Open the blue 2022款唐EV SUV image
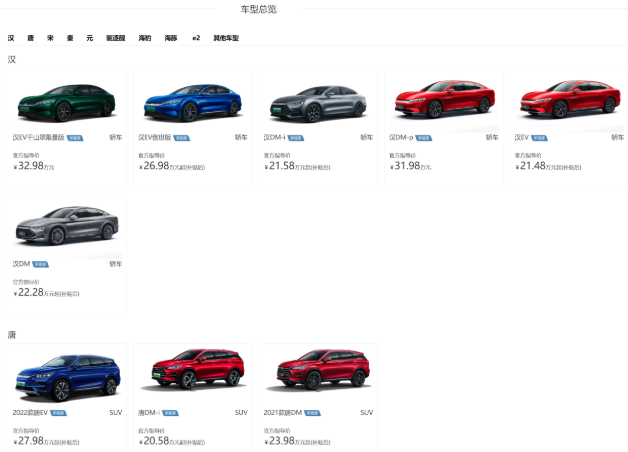628x452 pixels. pos(67,378)
